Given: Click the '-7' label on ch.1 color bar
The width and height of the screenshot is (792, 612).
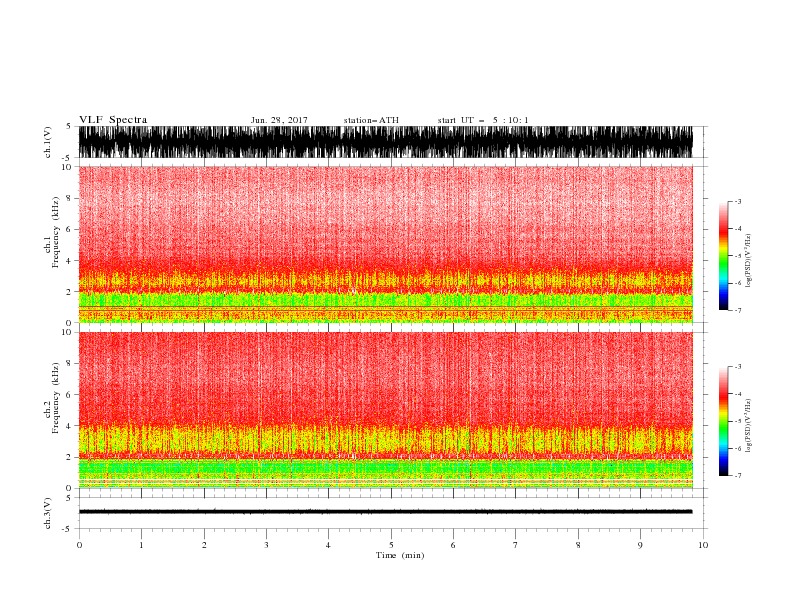Looking at the screenshot, I should pos(738,310).
